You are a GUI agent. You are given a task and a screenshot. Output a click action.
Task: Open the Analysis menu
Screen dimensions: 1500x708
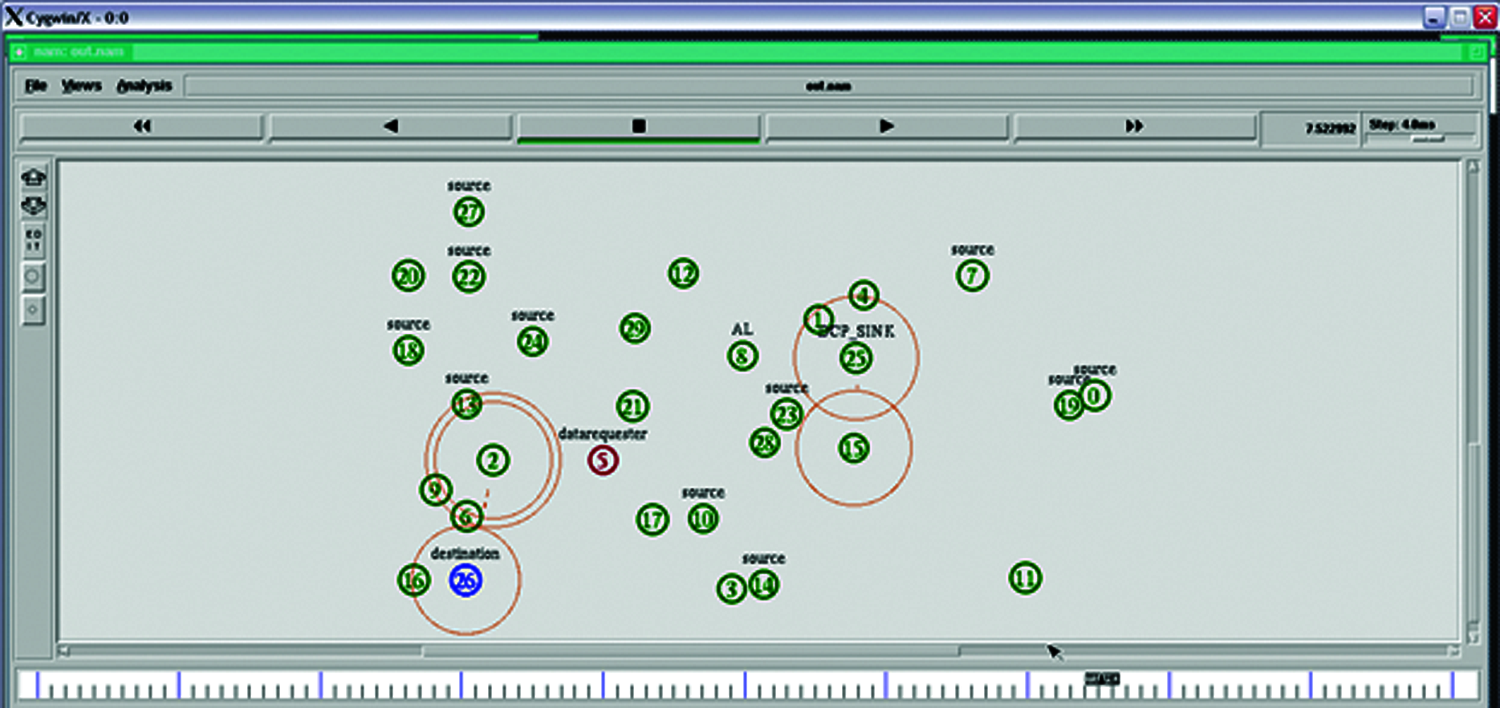144,86
